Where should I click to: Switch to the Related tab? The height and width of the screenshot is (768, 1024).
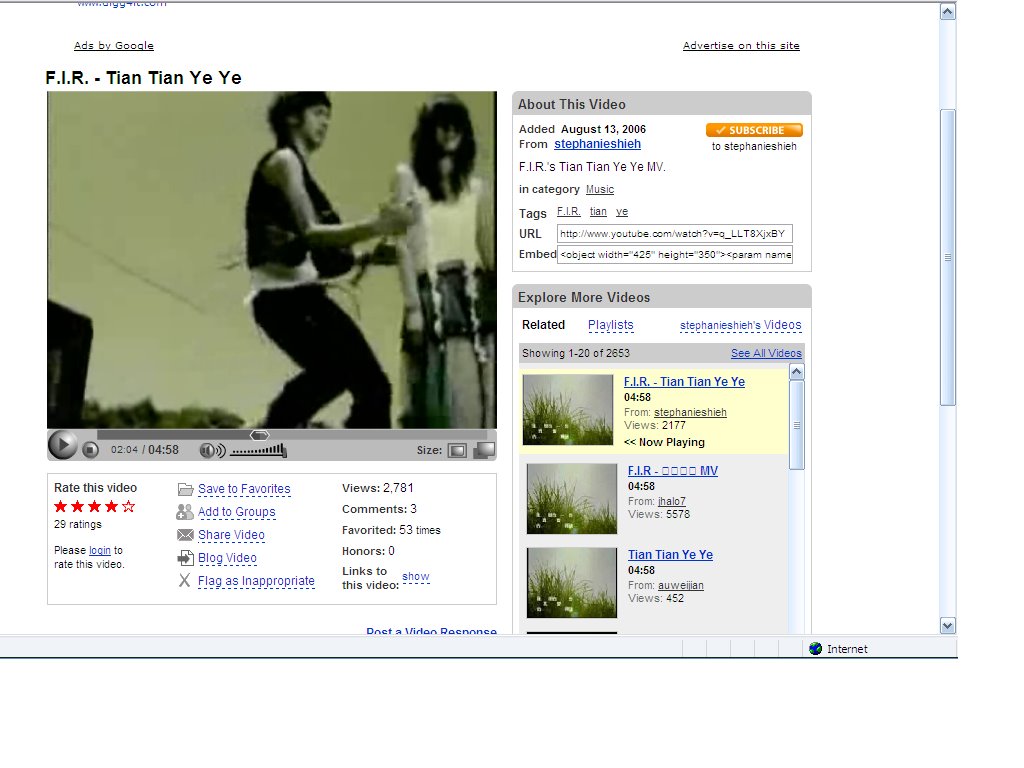(543, 325)
